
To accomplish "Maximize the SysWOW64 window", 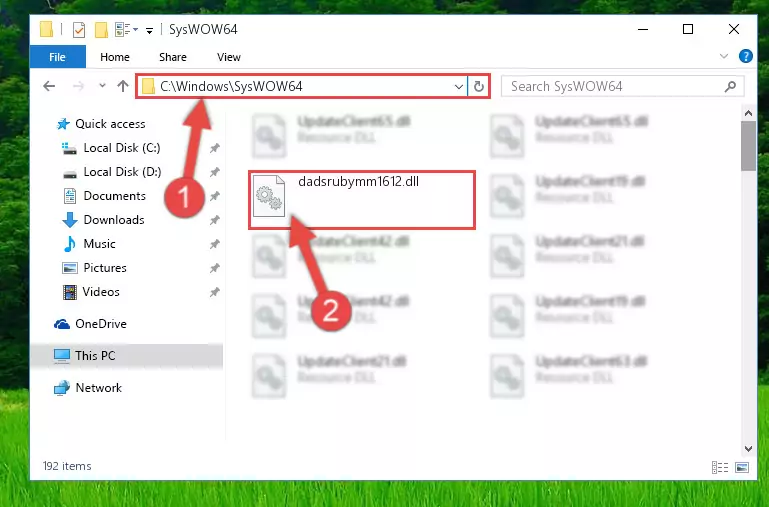I will tap(688, 29).
